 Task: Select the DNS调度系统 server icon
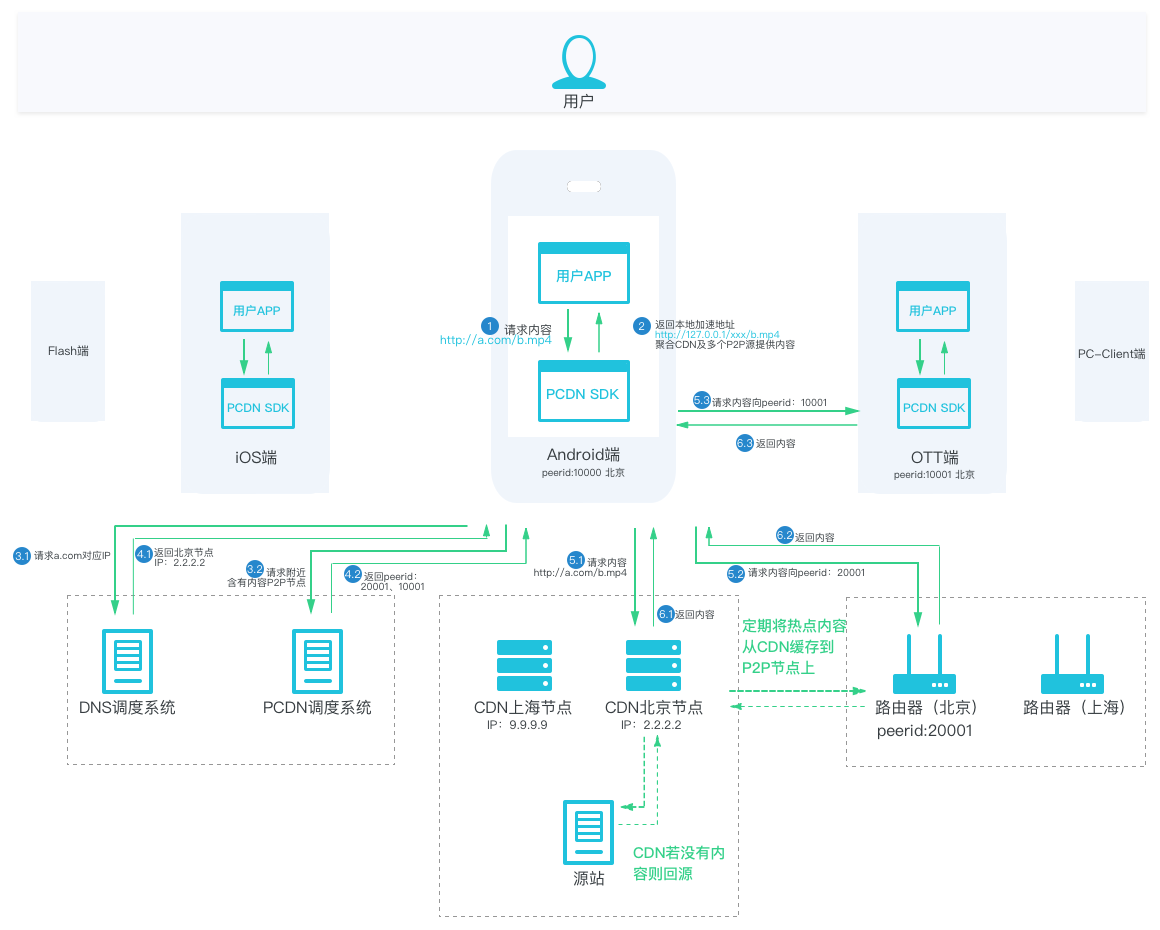[x=127, y=658]
